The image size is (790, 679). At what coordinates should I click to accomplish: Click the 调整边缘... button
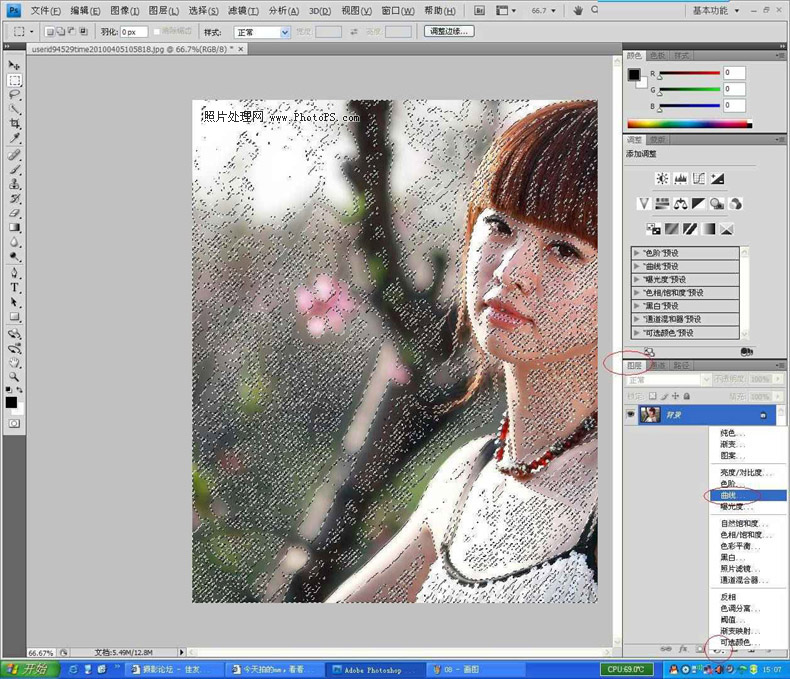tap(449, 31)
